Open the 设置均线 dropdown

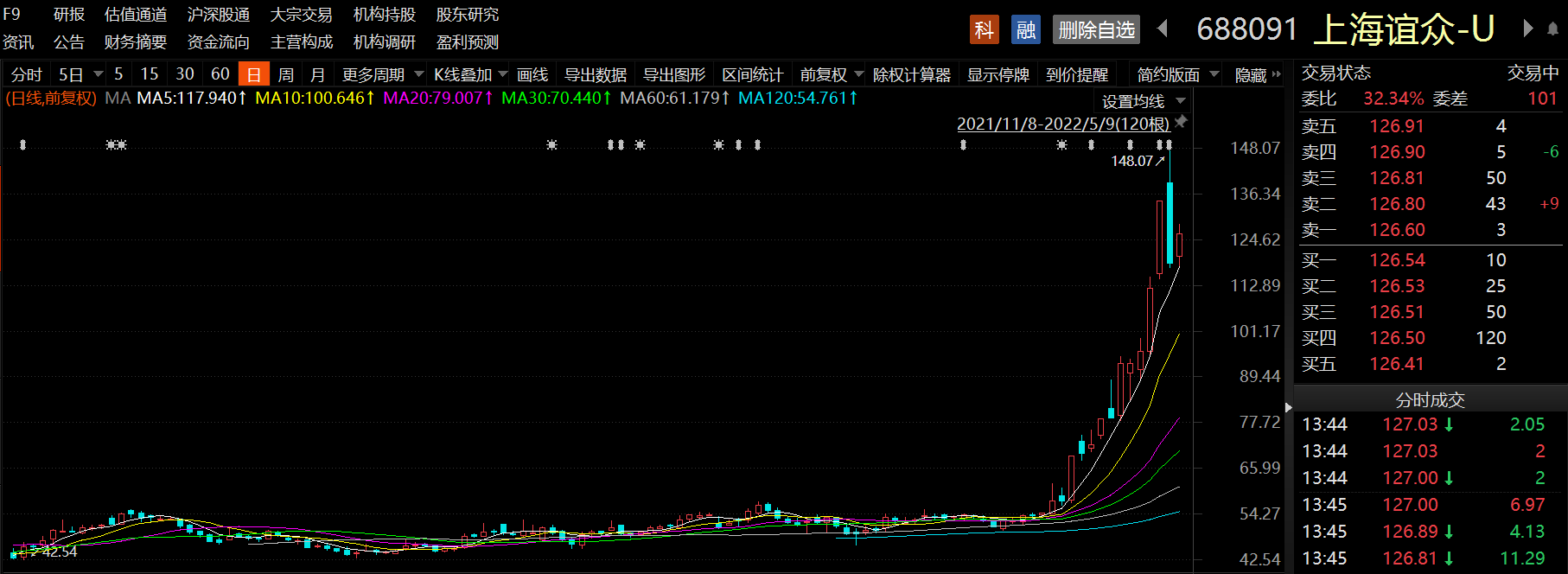click(1143, 101)
